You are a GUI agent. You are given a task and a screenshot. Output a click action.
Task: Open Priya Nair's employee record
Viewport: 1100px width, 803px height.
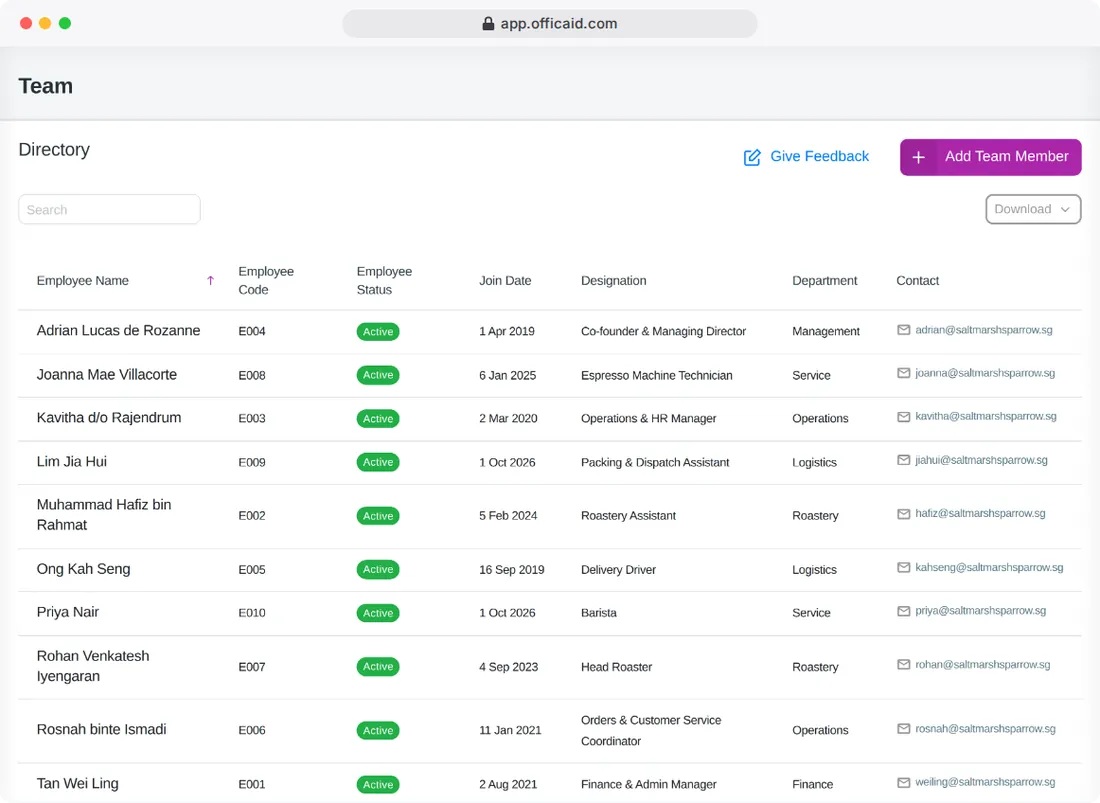pyautogui.click(x=68, y=612)
